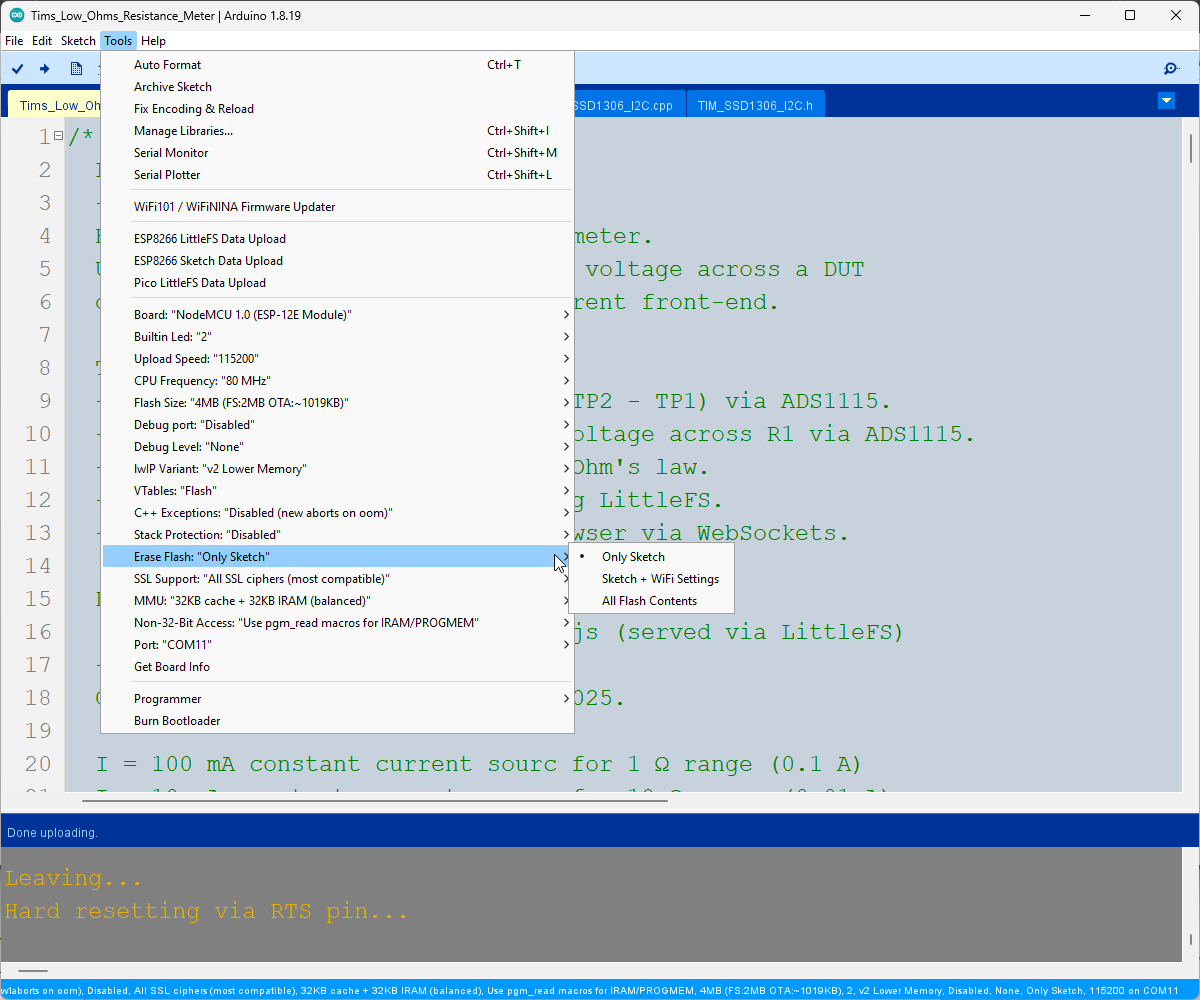Click the Arduino application icon in title bar
Image resolution: width=1200 pixels, height=1000 pixels.
[x=17, y=15]
